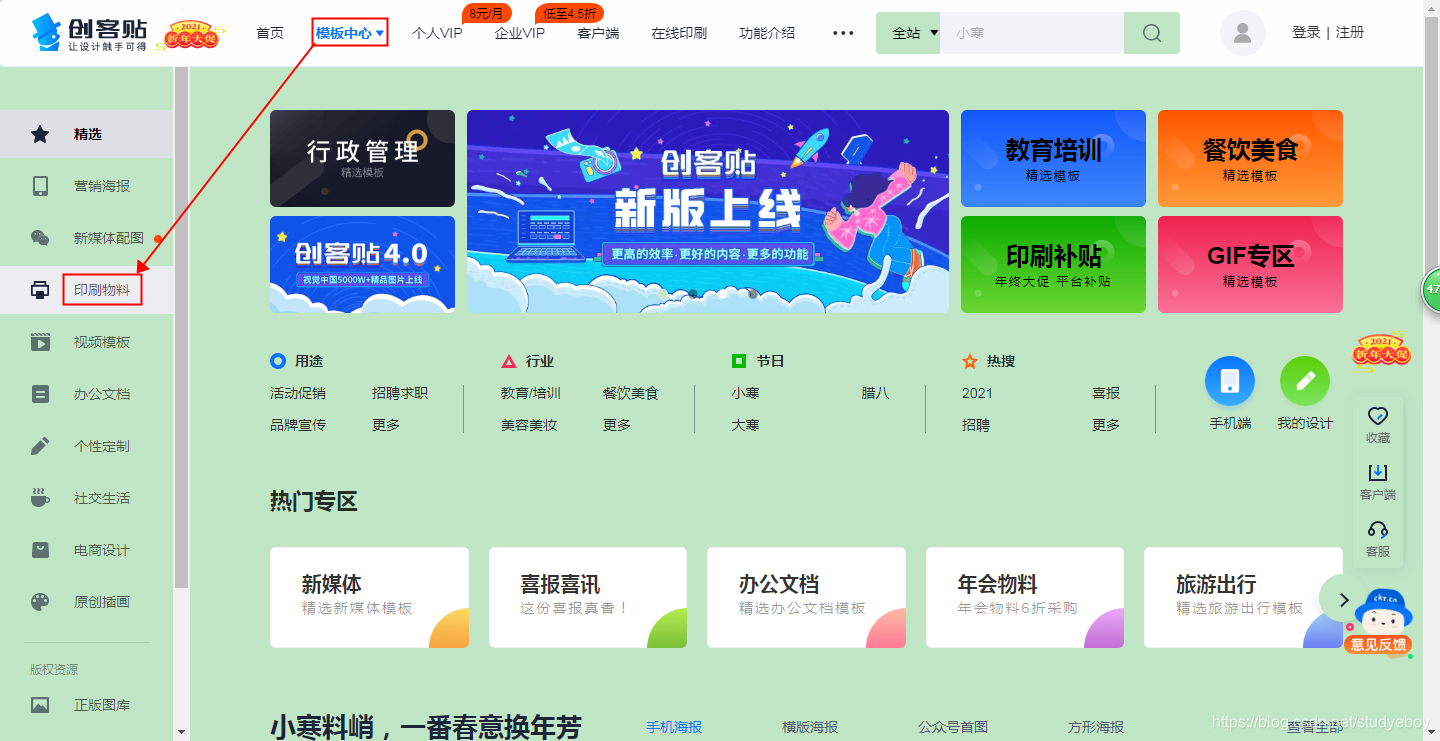Viewport: 1440px width, 741px height.
Task: Open the three-dots more menu in the top nav
Action: click(843, 33)
